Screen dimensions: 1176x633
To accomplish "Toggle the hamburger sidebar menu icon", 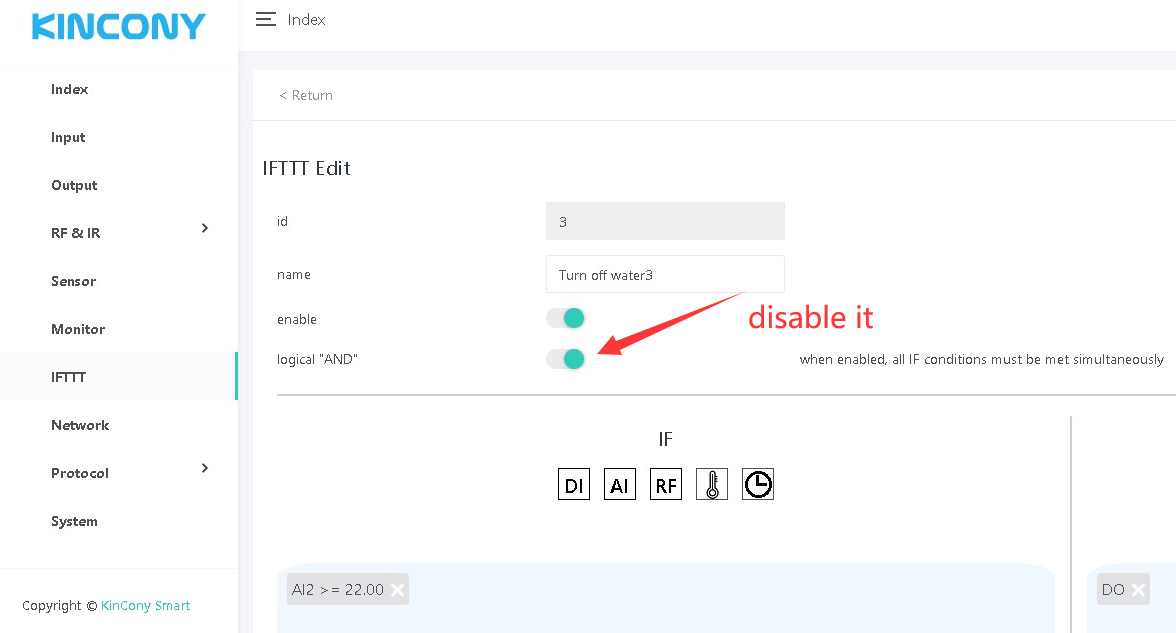I will coord(266,20).
